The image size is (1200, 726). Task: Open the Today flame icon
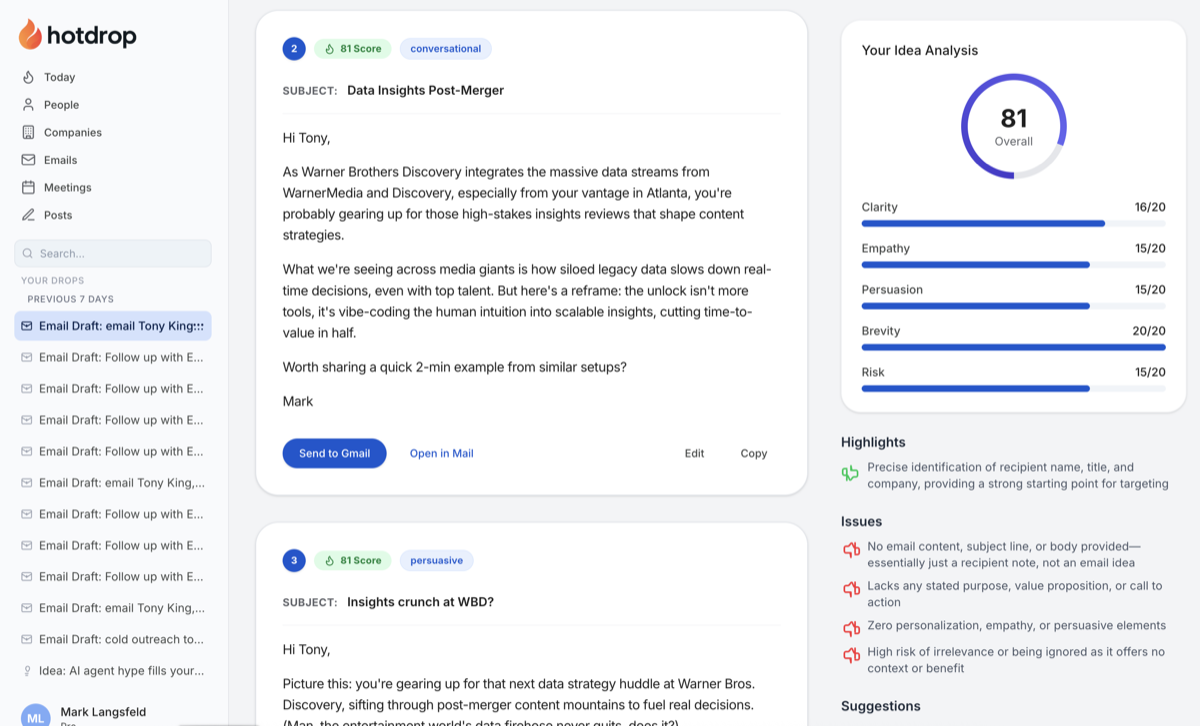[x=28, y=77]
